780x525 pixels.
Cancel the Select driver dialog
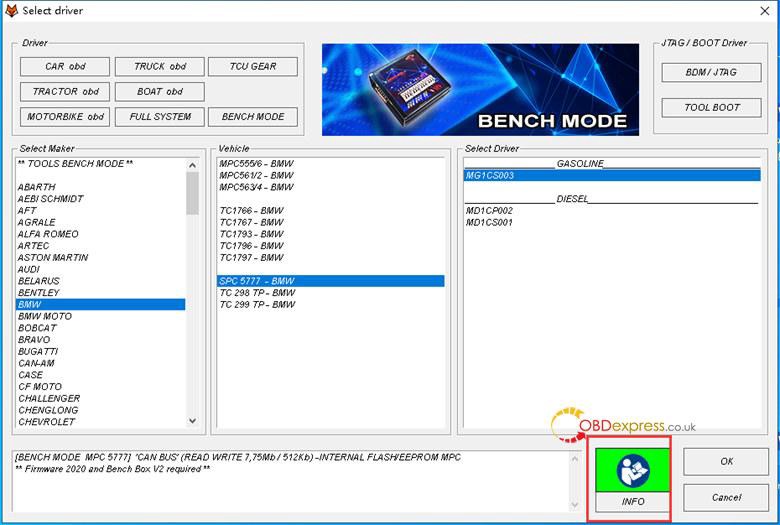click(726, 497)
